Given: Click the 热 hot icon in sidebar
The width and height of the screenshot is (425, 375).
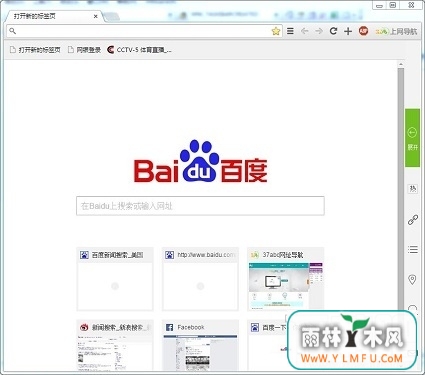Looking at the screenshot, I should (413, 189).
